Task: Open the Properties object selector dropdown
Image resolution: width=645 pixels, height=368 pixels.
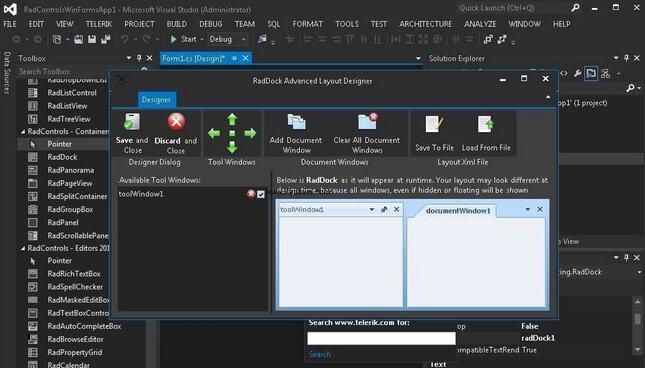Action: [639, 272]
